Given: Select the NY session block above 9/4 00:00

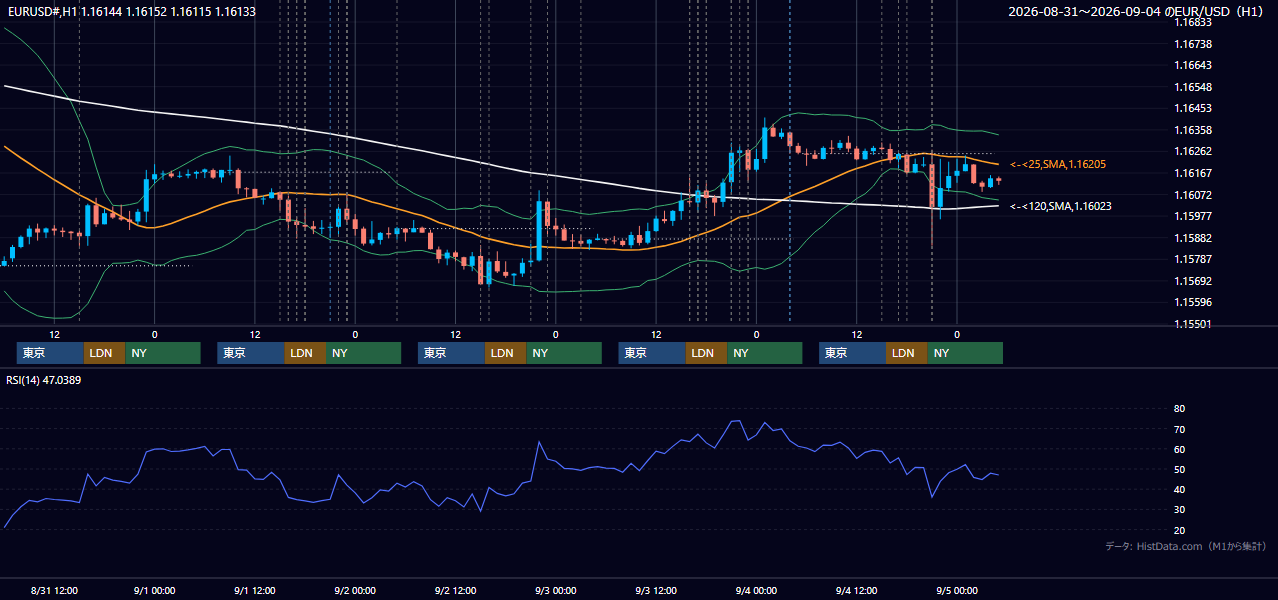Looking at the screenshot, I should point(764,353).
